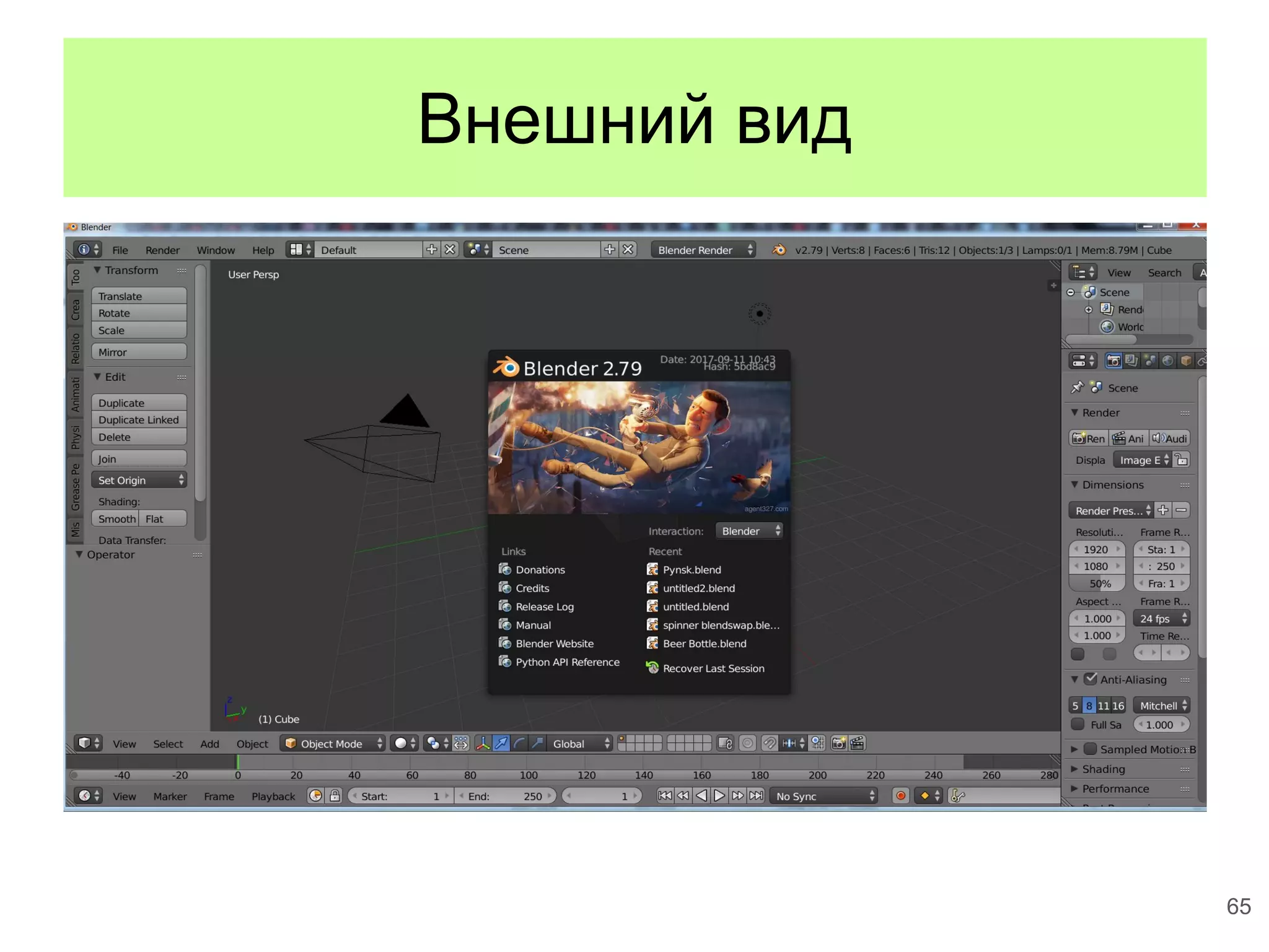Select the rotate manipulator arc

coord(519,743)
